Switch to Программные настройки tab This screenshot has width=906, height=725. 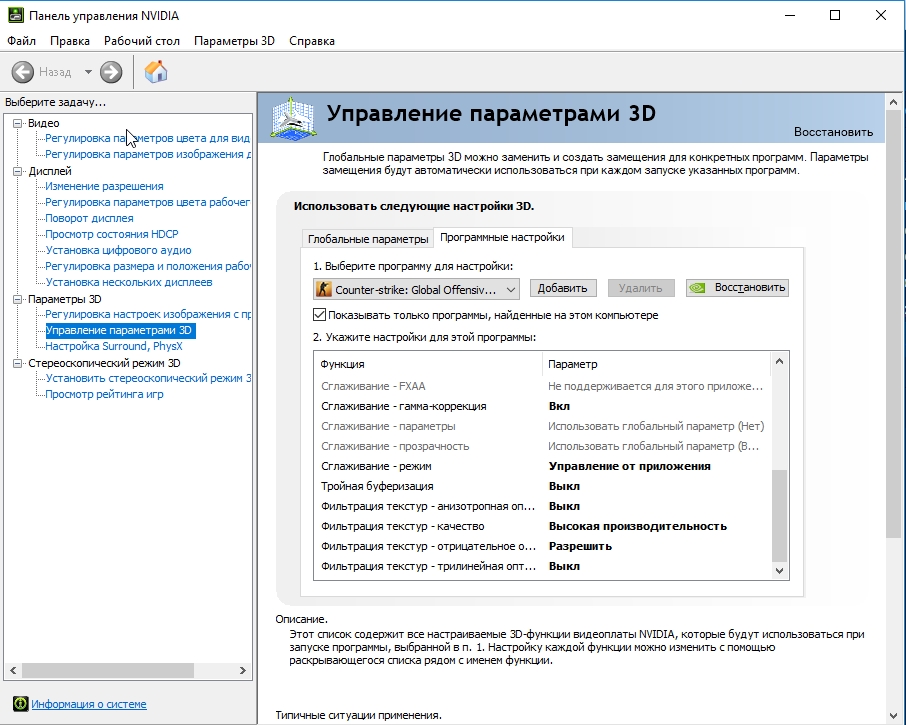502,237
